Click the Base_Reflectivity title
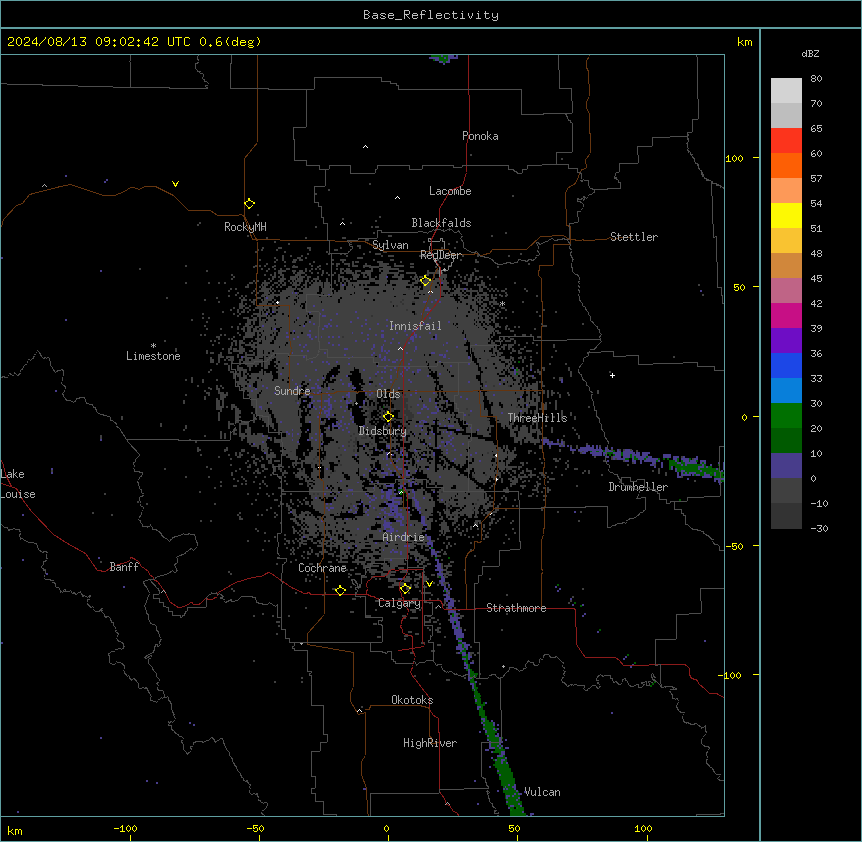 tap(431, 15)
